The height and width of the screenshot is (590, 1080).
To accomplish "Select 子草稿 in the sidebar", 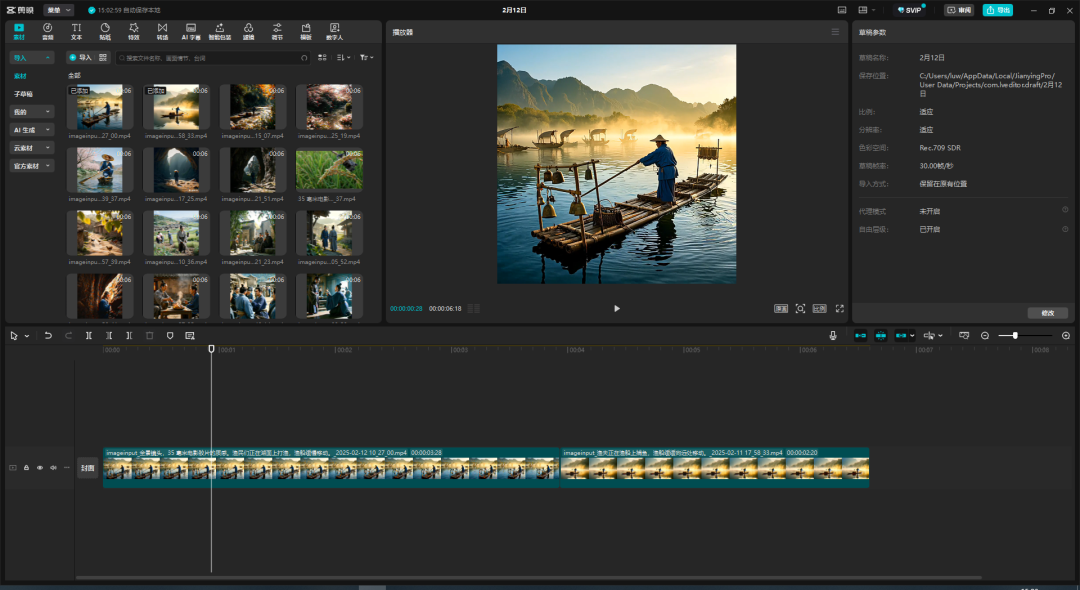I will (x=23, y=94).
